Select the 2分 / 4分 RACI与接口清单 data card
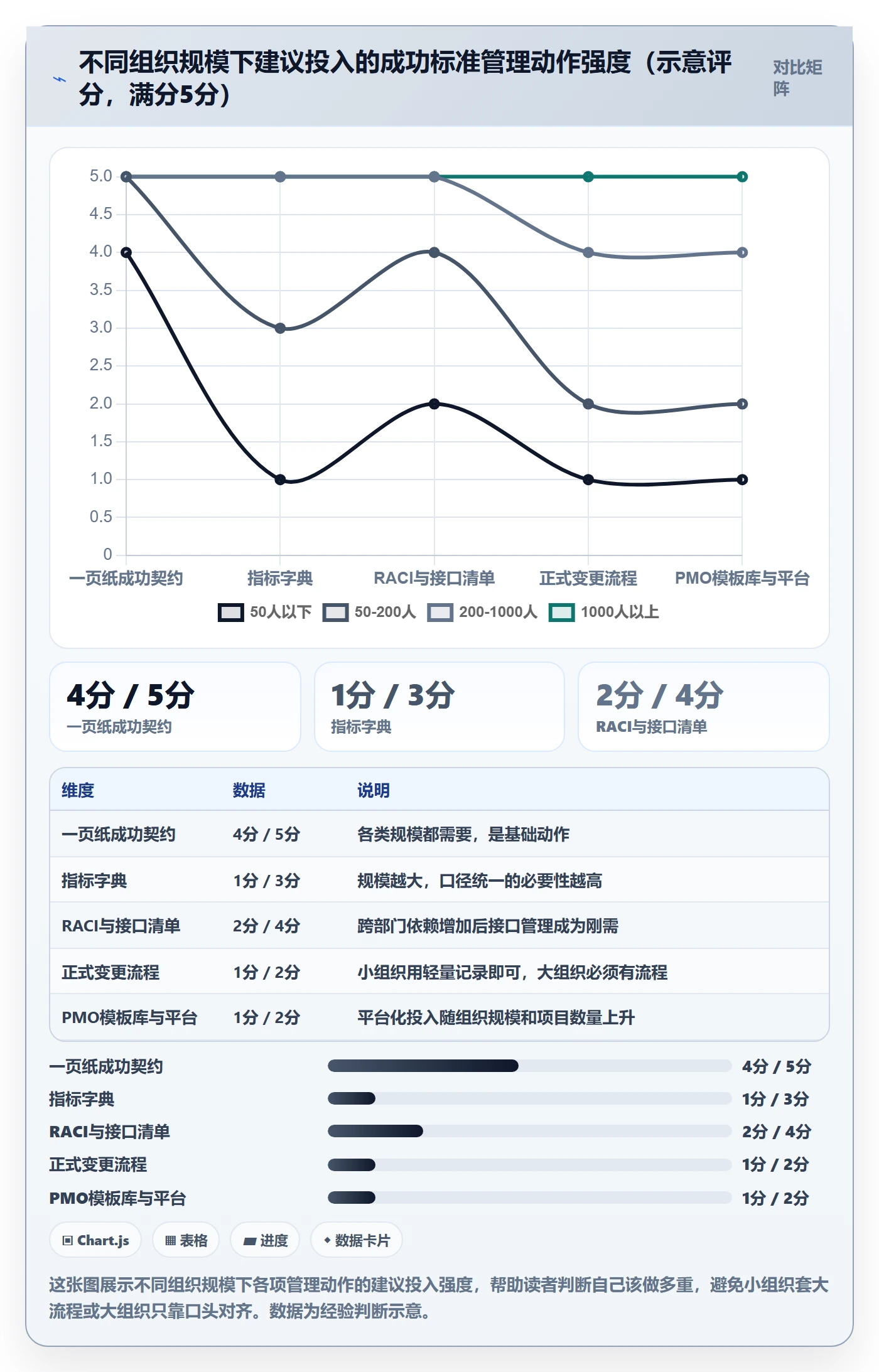 (704, 707)
